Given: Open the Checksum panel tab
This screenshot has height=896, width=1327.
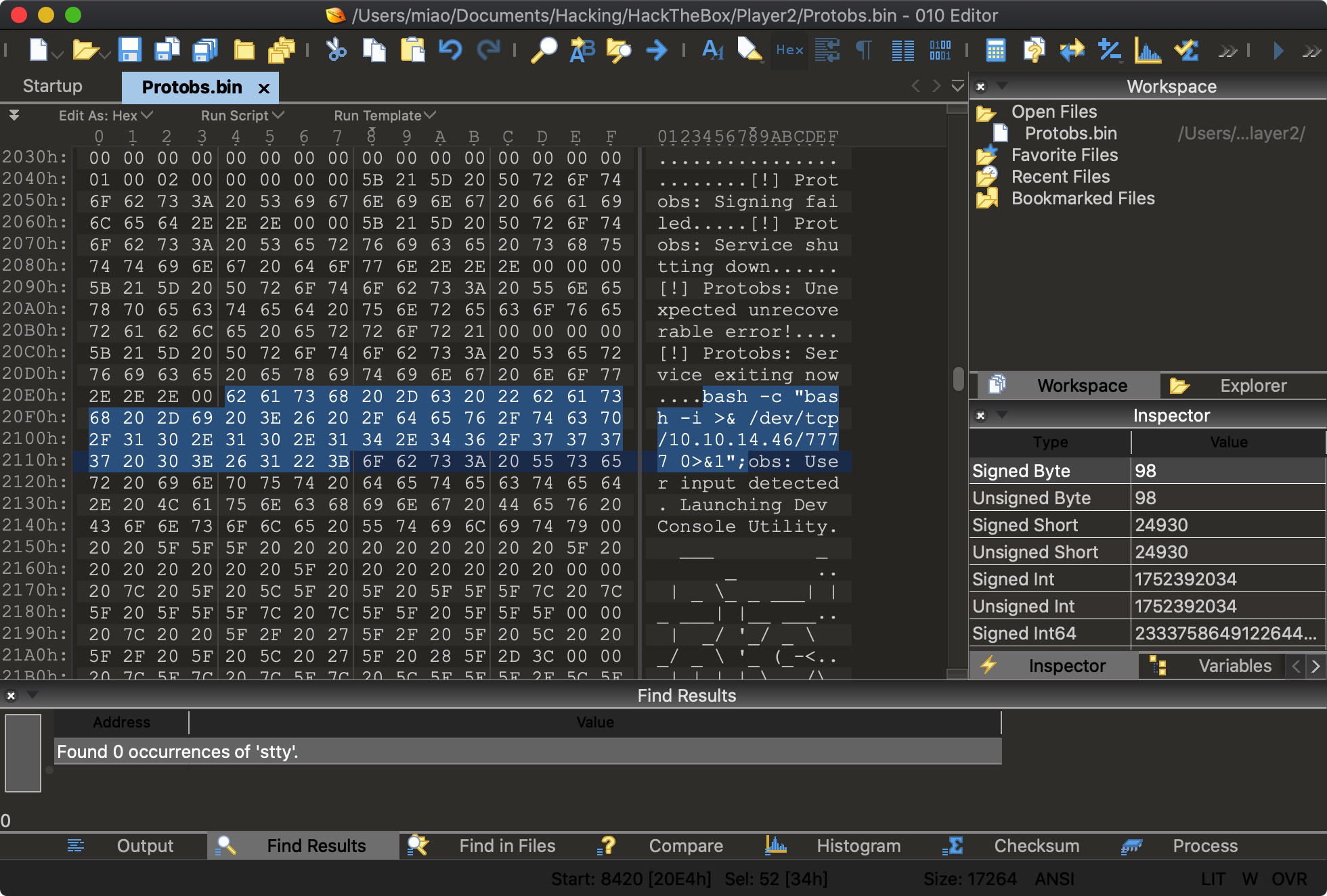Looking at the screenshot, I should pyautogui.click(x=1036, y=846).
